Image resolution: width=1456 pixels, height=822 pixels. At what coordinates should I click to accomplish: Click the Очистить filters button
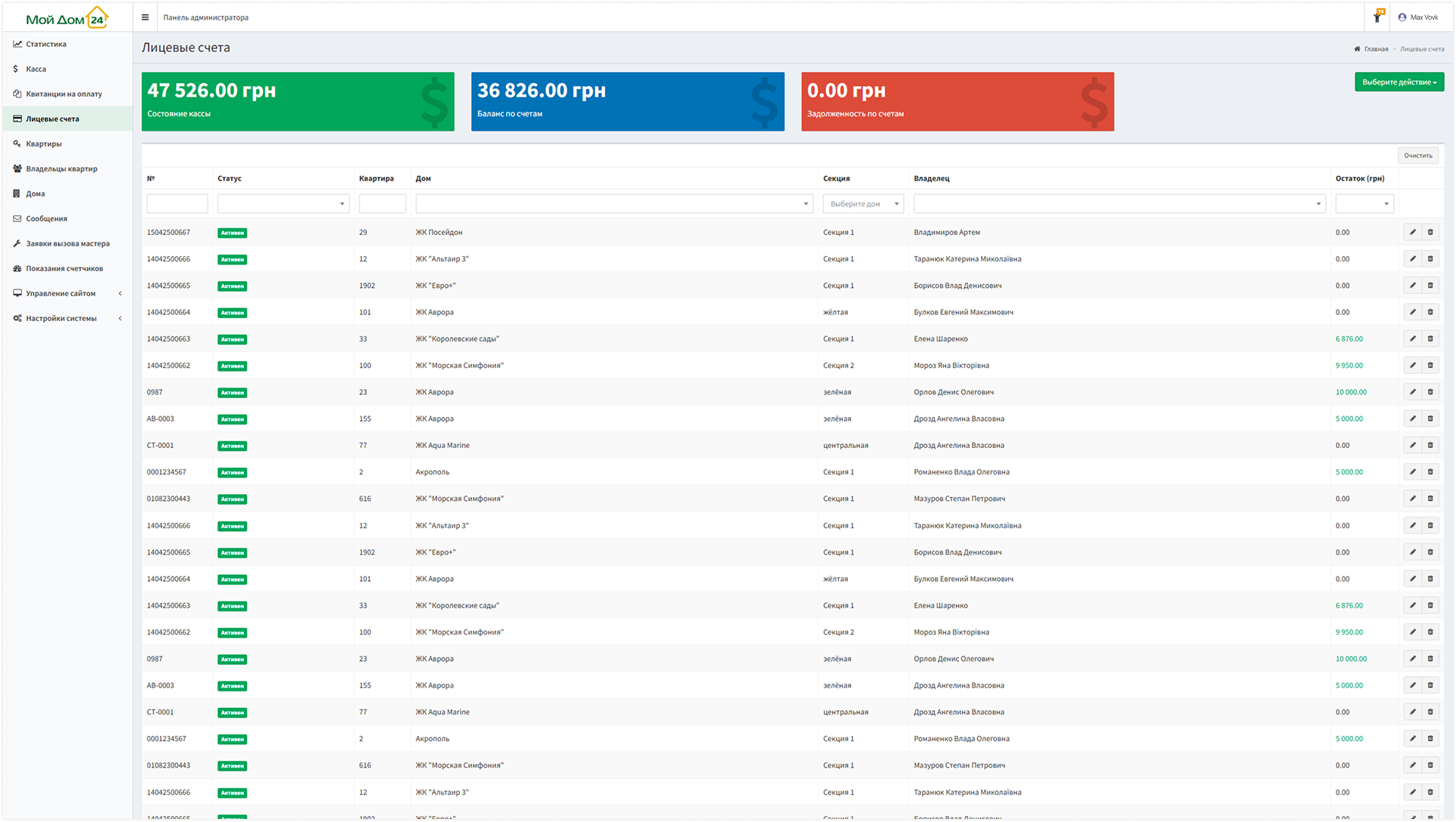click(x=1417, y=156)
